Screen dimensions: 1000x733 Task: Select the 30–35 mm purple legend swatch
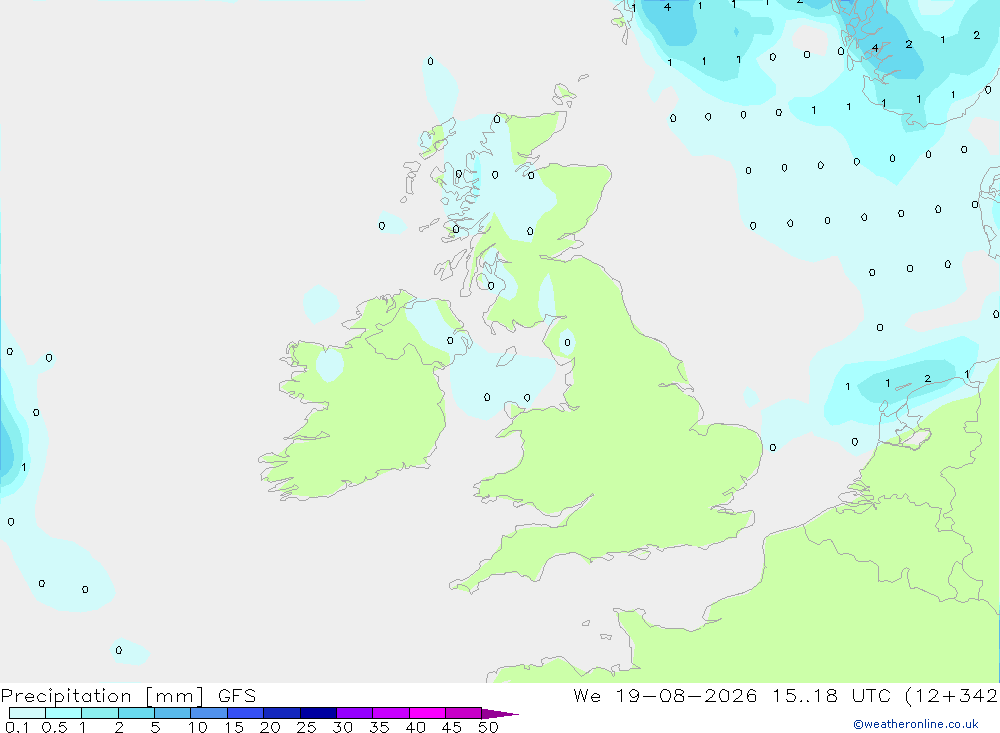point(354,713)
